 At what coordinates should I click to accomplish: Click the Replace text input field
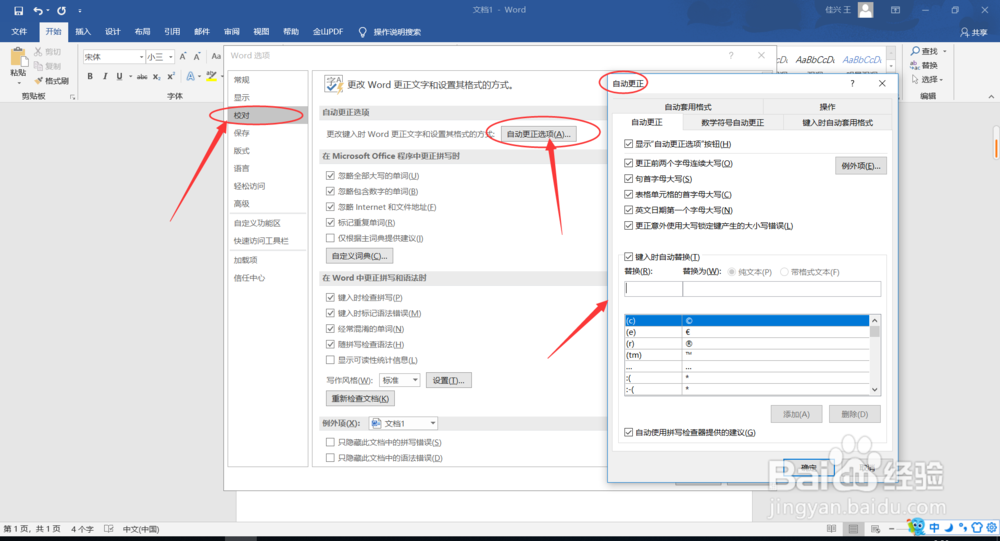(653, 288)
